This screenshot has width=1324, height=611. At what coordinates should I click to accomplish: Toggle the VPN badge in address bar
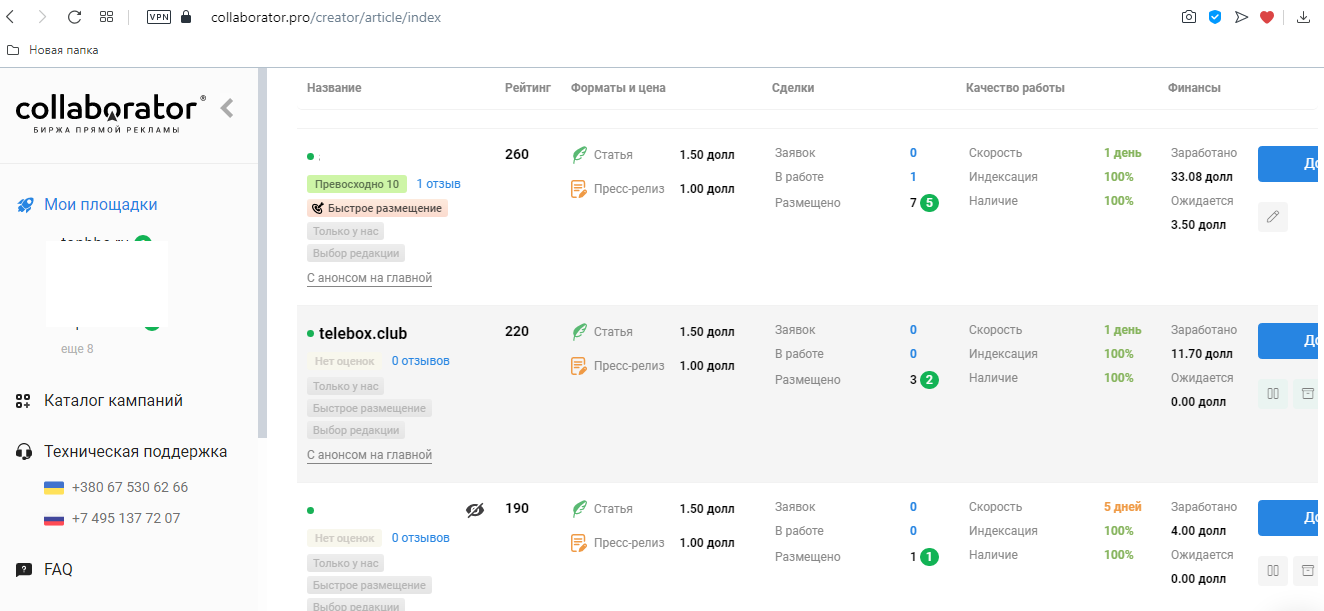tap(159, 17)
